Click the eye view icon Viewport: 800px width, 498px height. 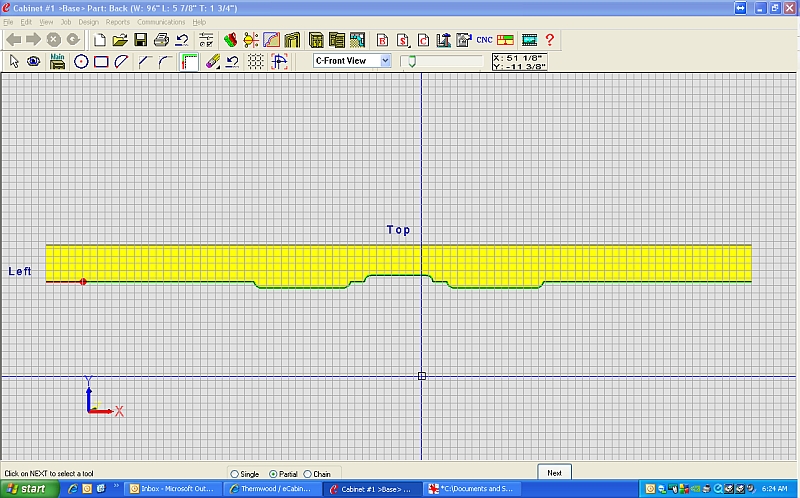click(33, 61)
